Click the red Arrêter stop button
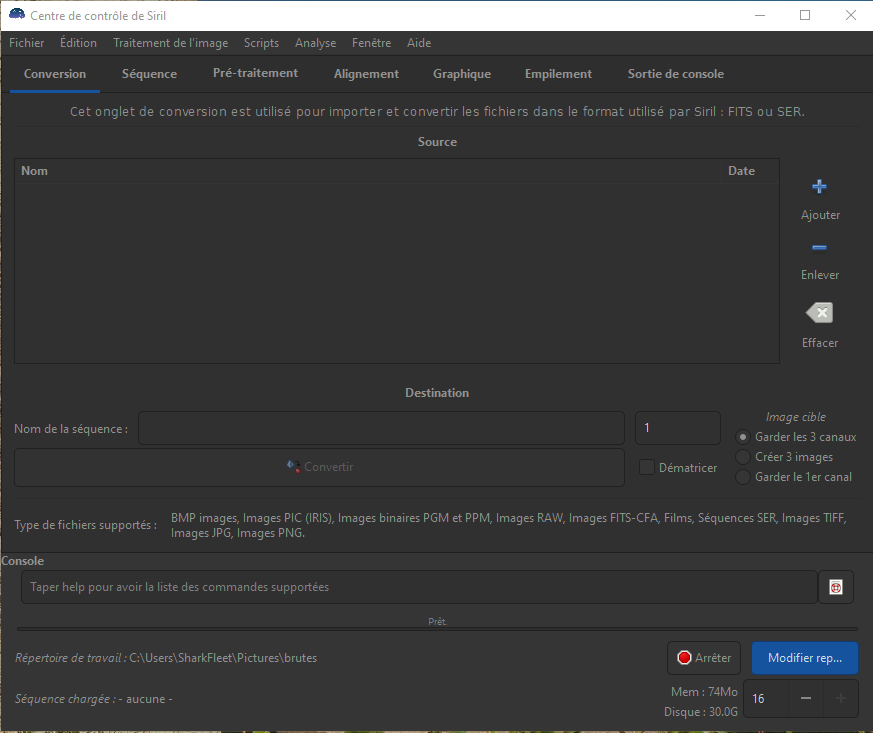 (x=704, y=658)
